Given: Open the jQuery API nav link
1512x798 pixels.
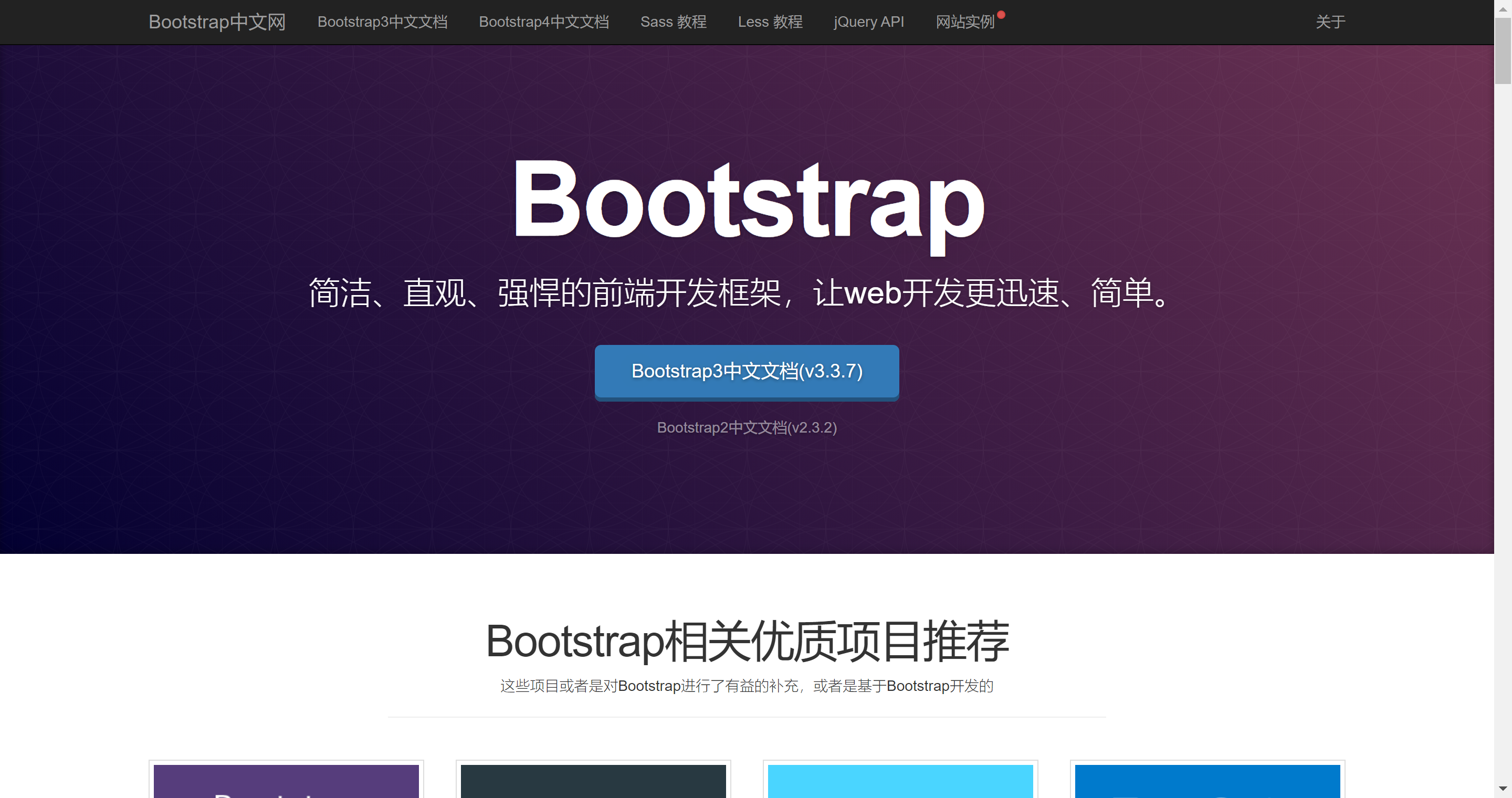Looking at the screenshot, I should (868, 22).
